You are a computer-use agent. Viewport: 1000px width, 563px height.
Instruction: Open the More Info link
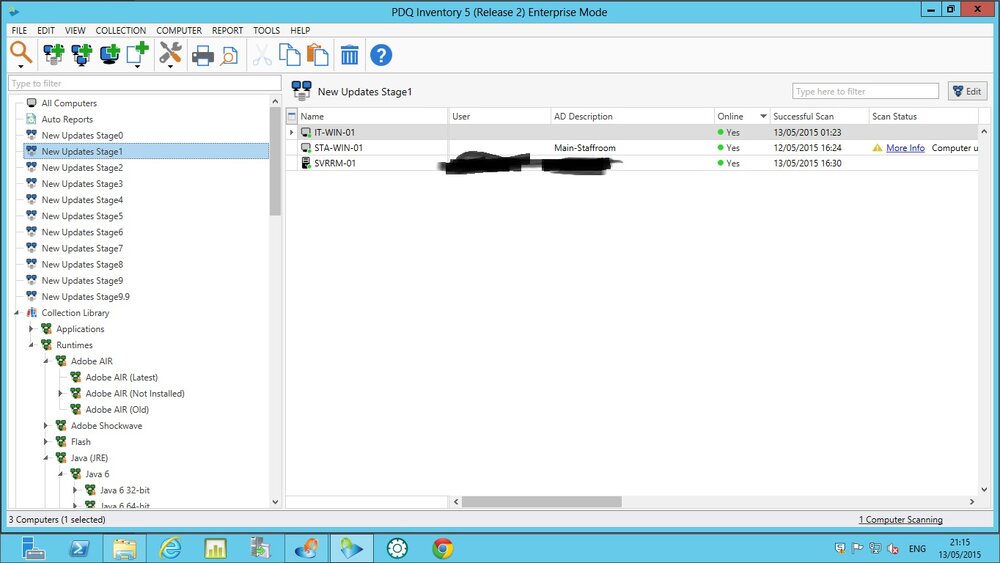[905, 148]
